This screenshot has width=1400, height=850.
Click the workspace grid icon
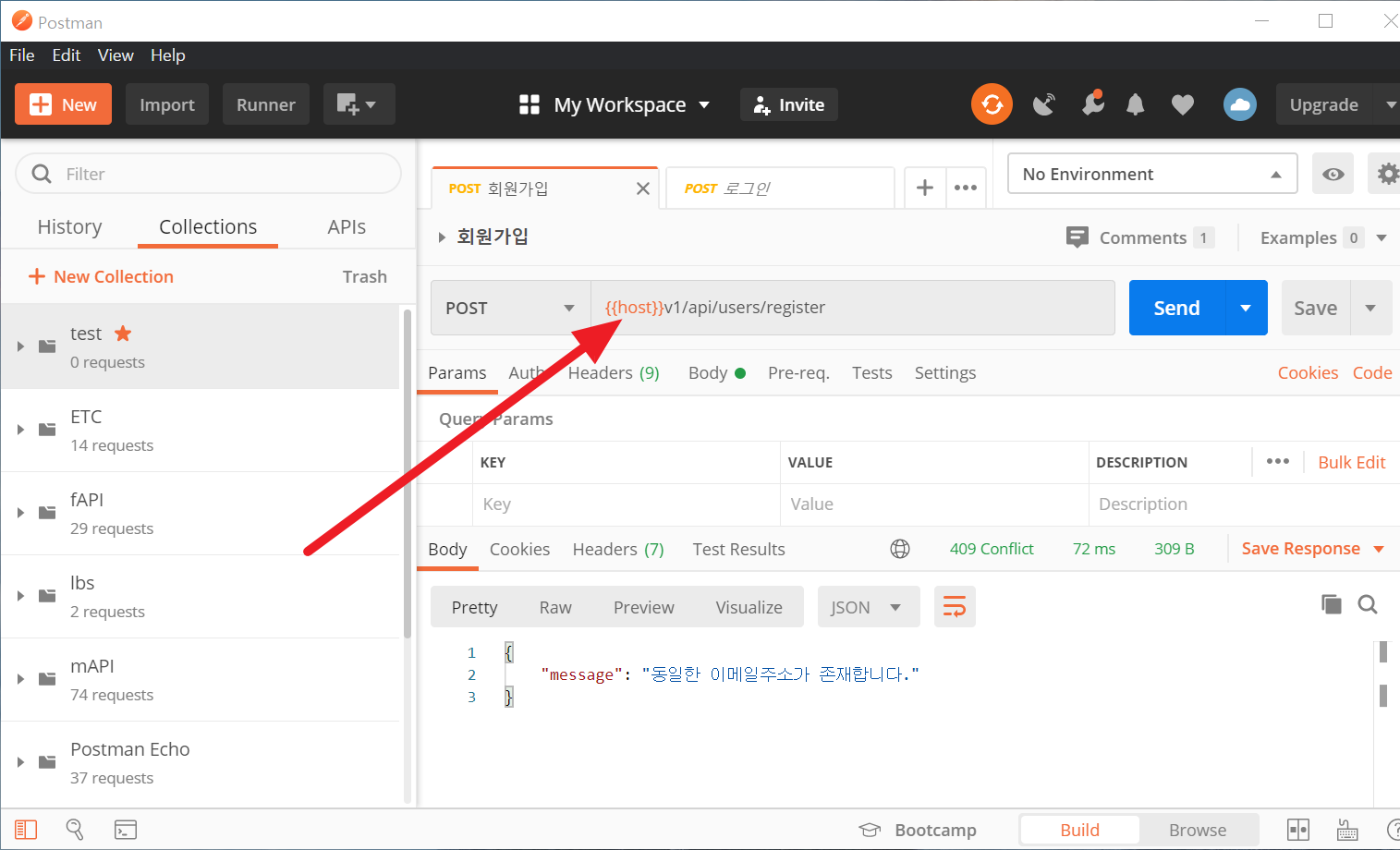coord(530,104)
